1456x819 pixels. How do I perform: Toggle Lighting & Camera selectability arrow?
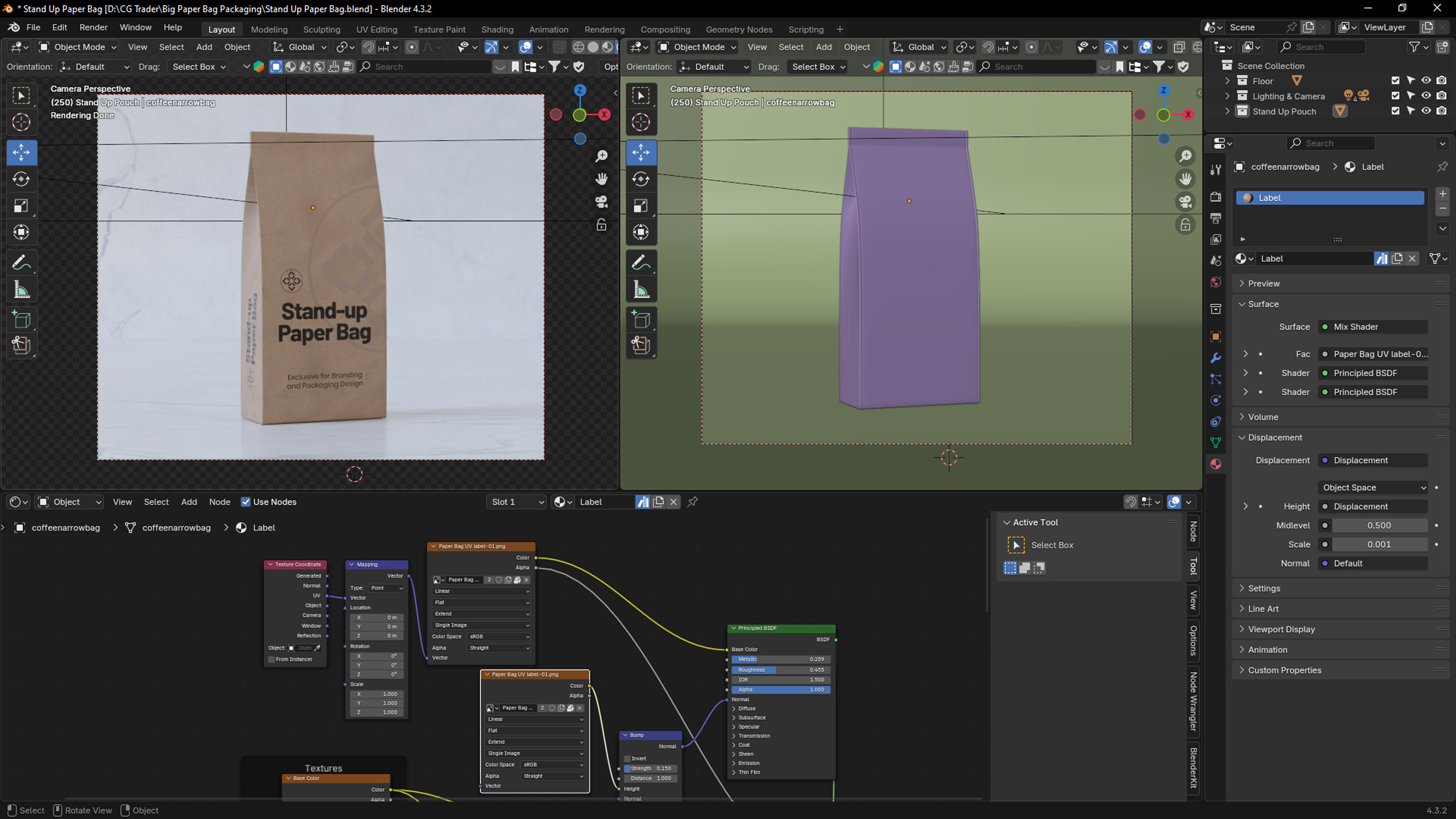[x=1411, y=96]
